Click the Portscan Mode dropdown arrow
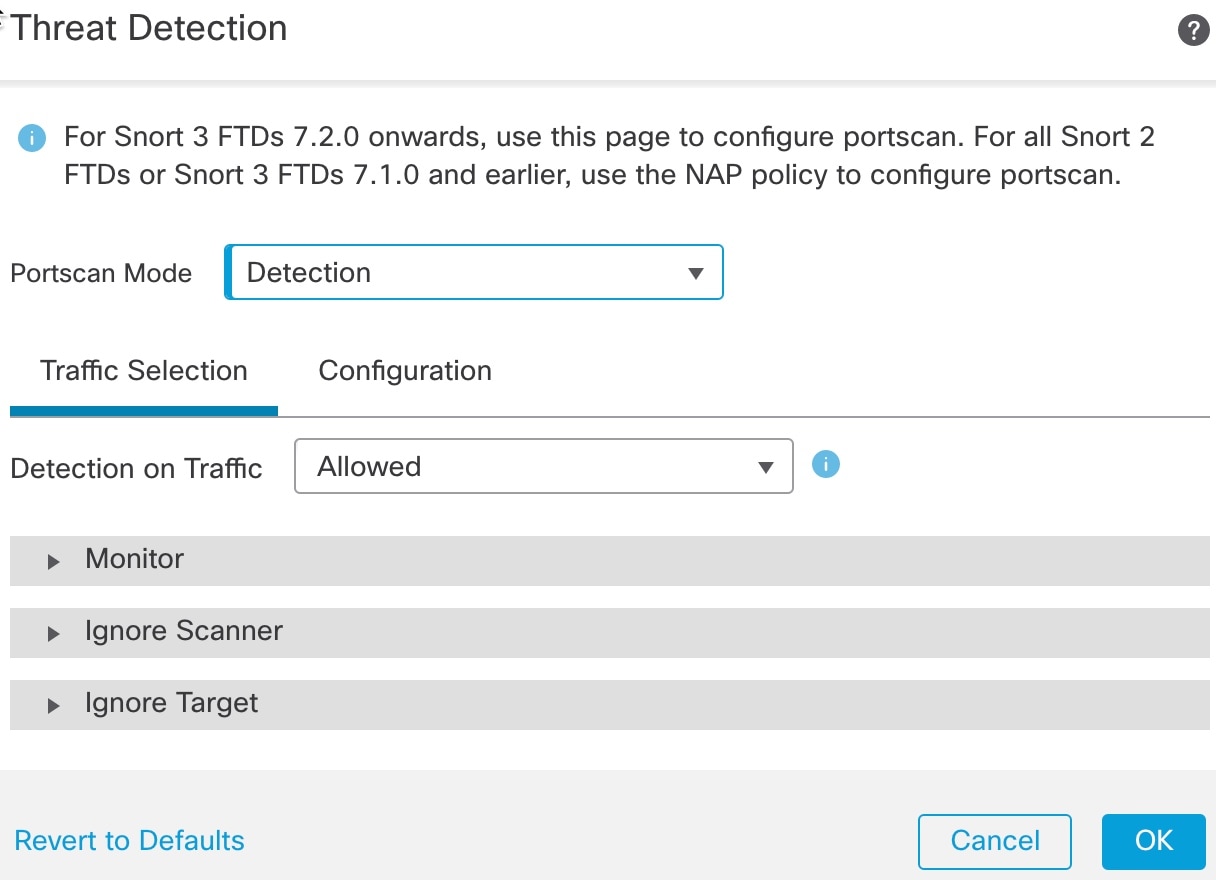 coord(696,273)
